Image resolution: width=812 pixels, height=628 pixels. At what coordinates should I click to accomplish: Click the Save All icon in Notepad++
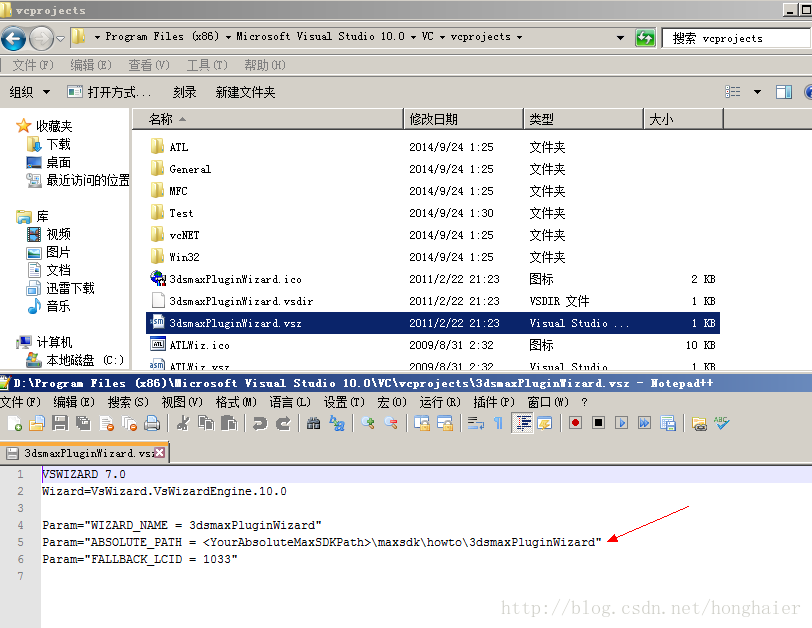tap(83, 423)
